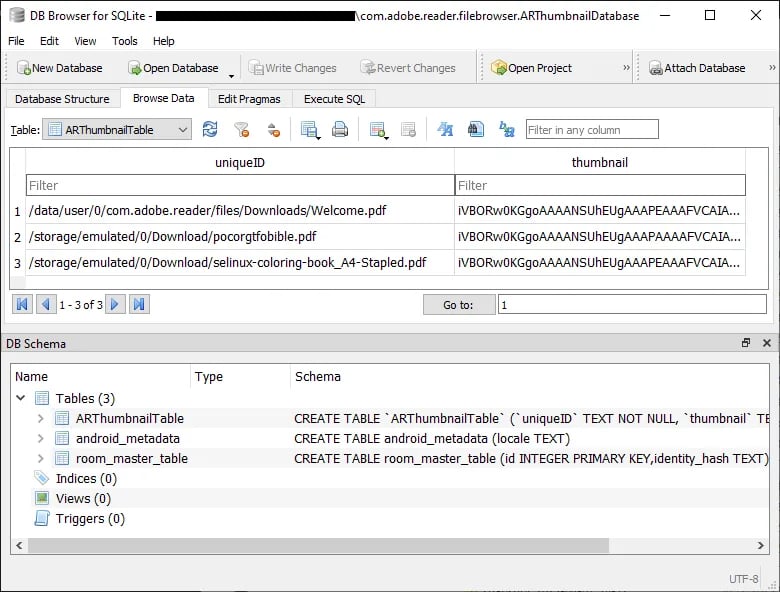
Task: Select the selinux-coloring-book_A4-Stapled.pdf cell
Action: coord(240,262)
